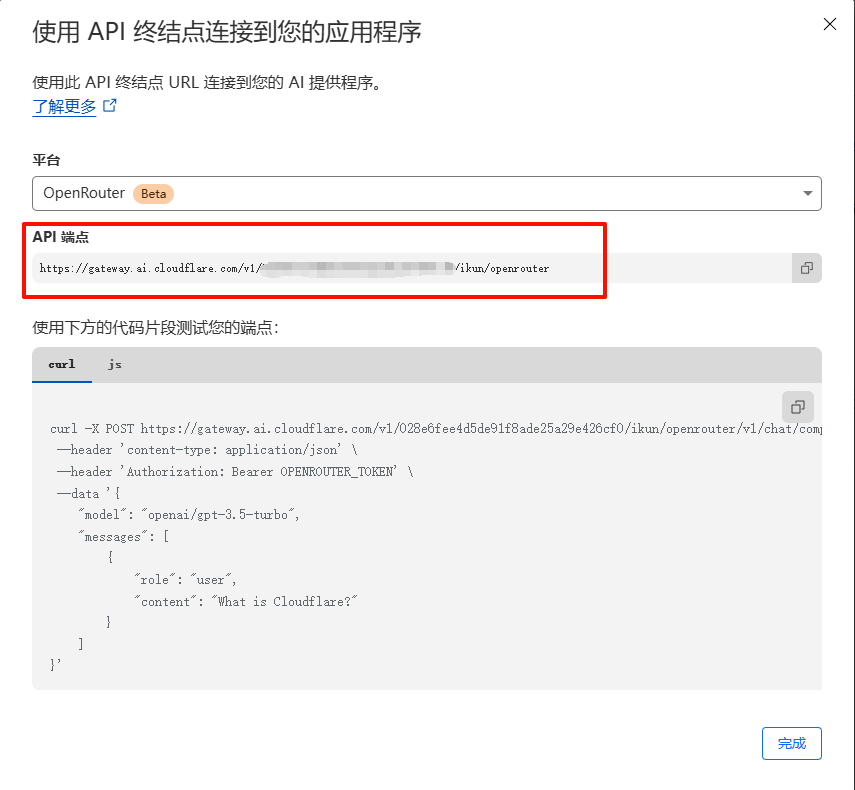Click the "messages": [ line
Viewport: 855px width, 790px height.
click(124, 536)
